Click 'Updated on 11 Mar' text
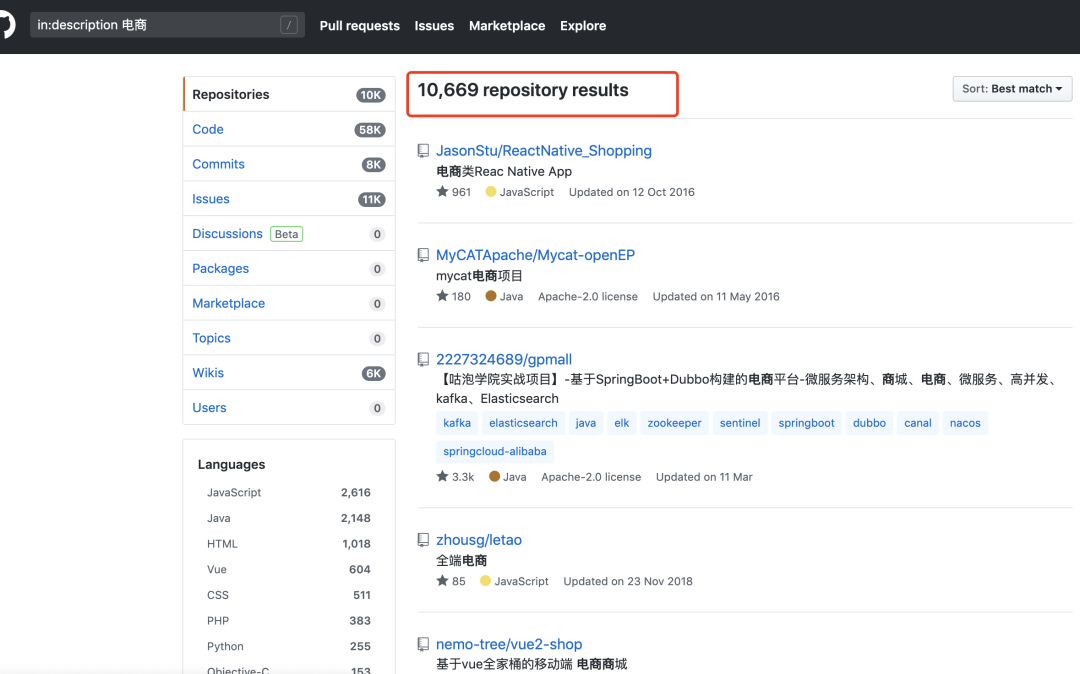This screenshot has height=674, width=1080. coord(704,477)
